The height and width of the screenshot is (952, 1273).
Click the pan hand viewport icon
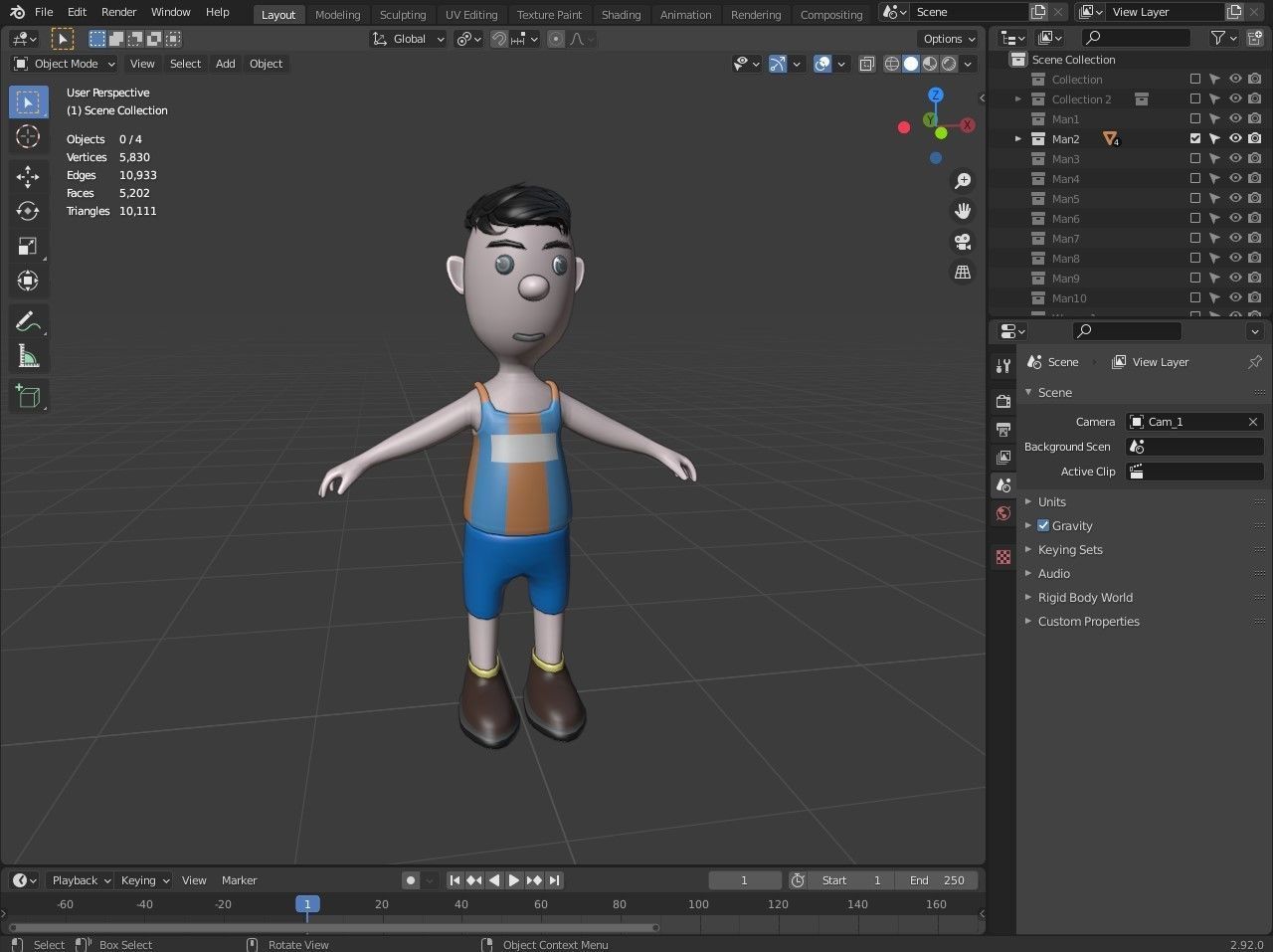click(963, 211)
